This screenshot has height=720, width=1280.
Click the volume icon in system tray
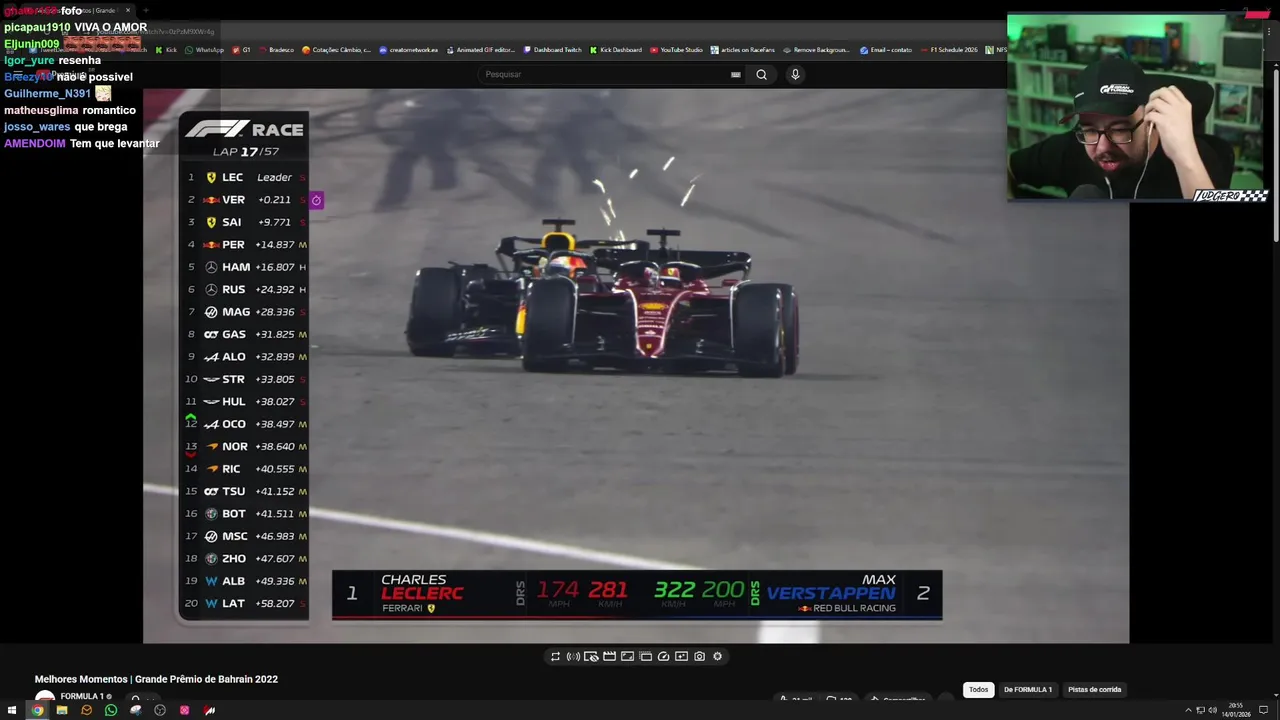pos(1212,710)
